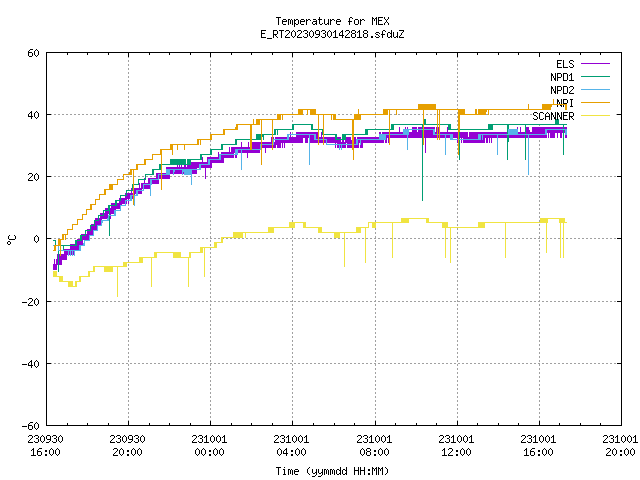Click the SCANNER legend label
Image resolution: width=640 pixels, height=480 pixels.
pyautogui.click(x=553, y=116)
